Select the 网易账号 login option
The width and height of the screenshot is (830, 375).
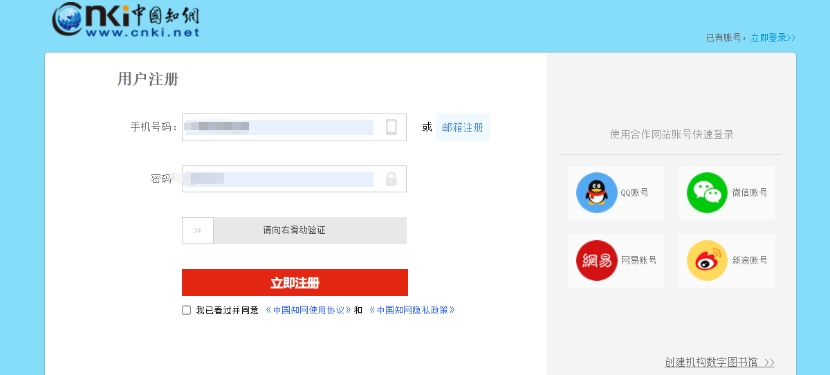(616, 261)
